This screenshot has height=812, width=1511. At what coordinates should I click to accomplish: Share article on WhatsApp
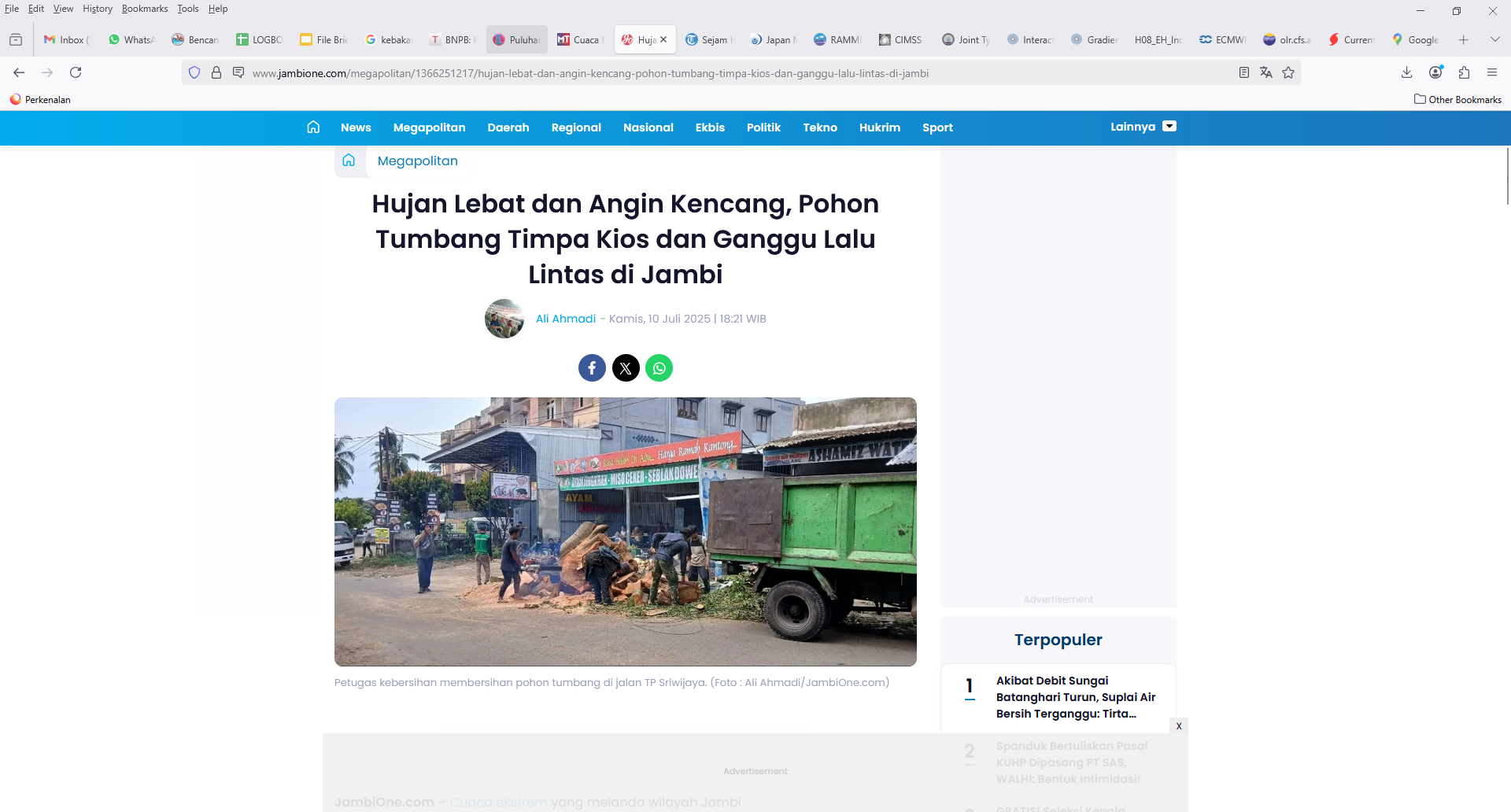coord(659,367)
